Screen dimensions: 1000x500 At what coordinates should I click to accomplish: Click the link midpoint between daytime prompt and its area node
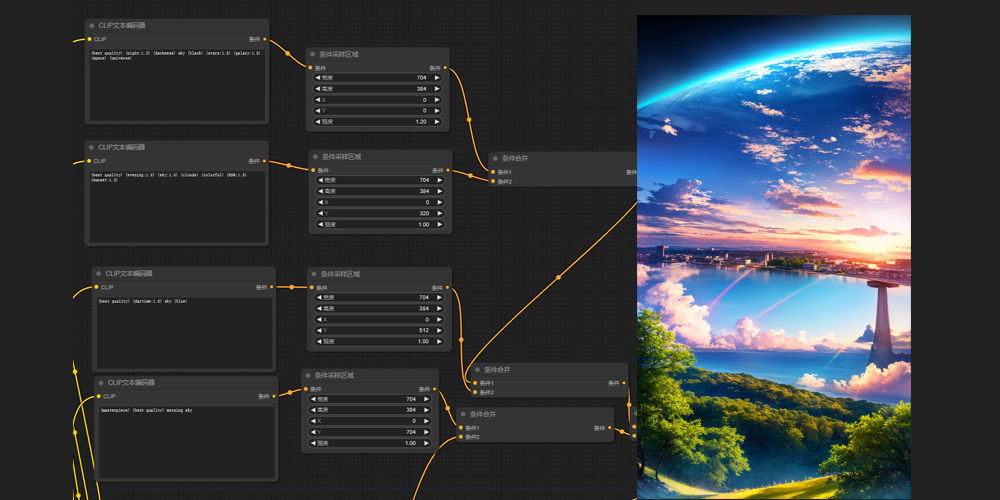point(291,287)
